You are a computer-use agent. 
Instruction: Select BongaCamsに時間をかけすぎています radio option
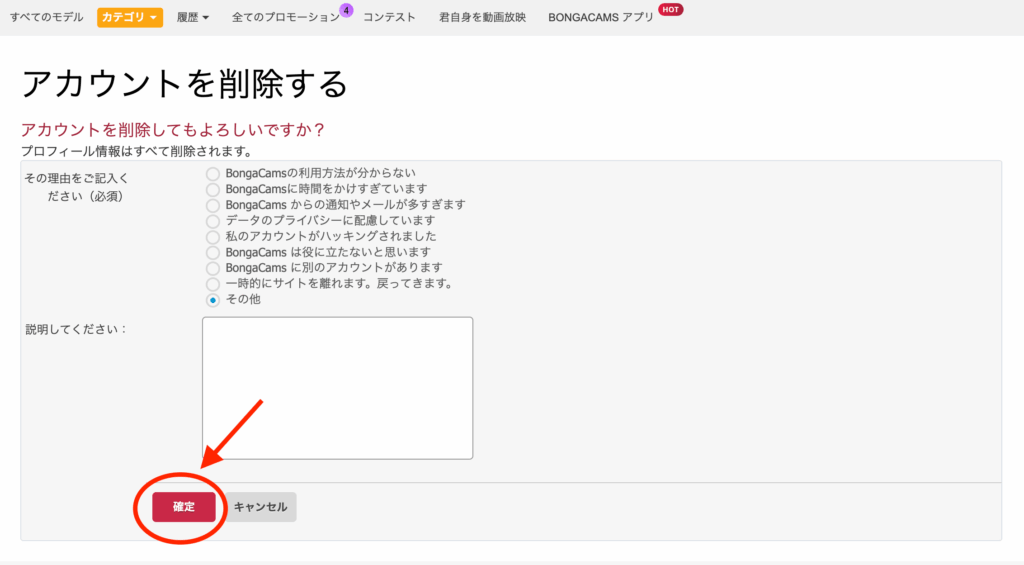coord(213,189)
